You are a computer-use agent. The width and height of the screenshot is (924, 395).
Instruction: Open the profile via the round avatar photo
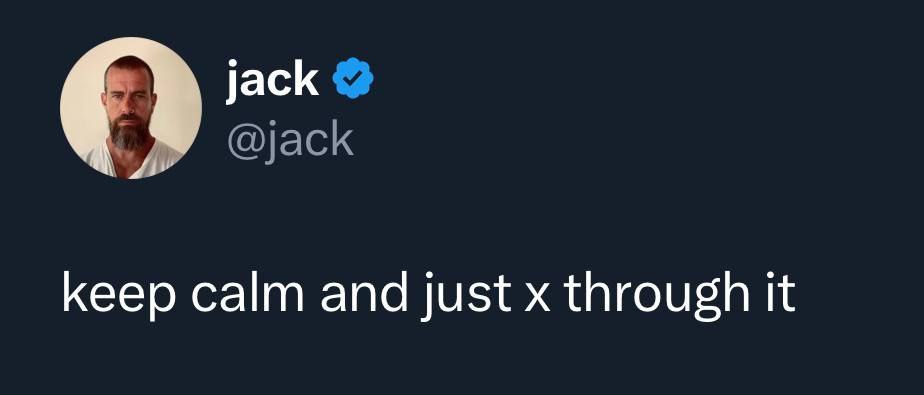tap(131, 108)
